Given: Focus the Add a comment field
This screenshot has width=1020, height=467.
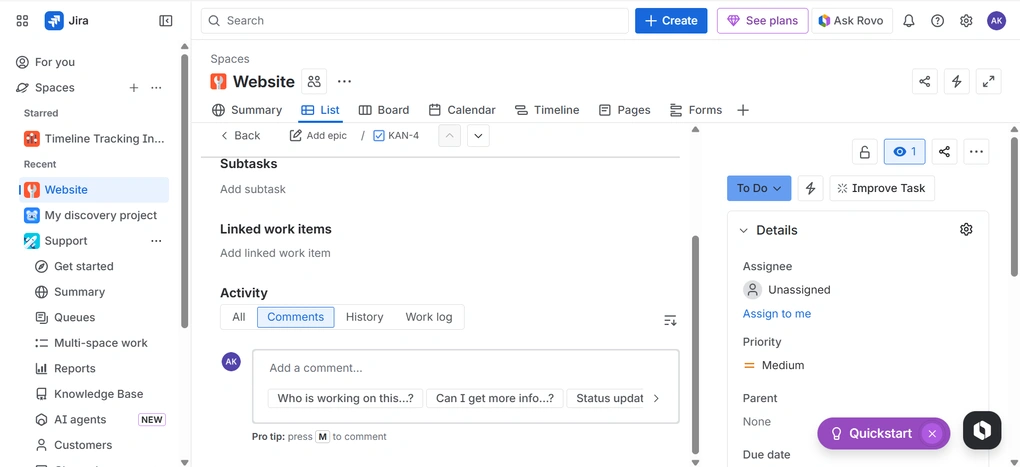Looking at the screenshot, I should pyautogui.click(x=465, y=368).
